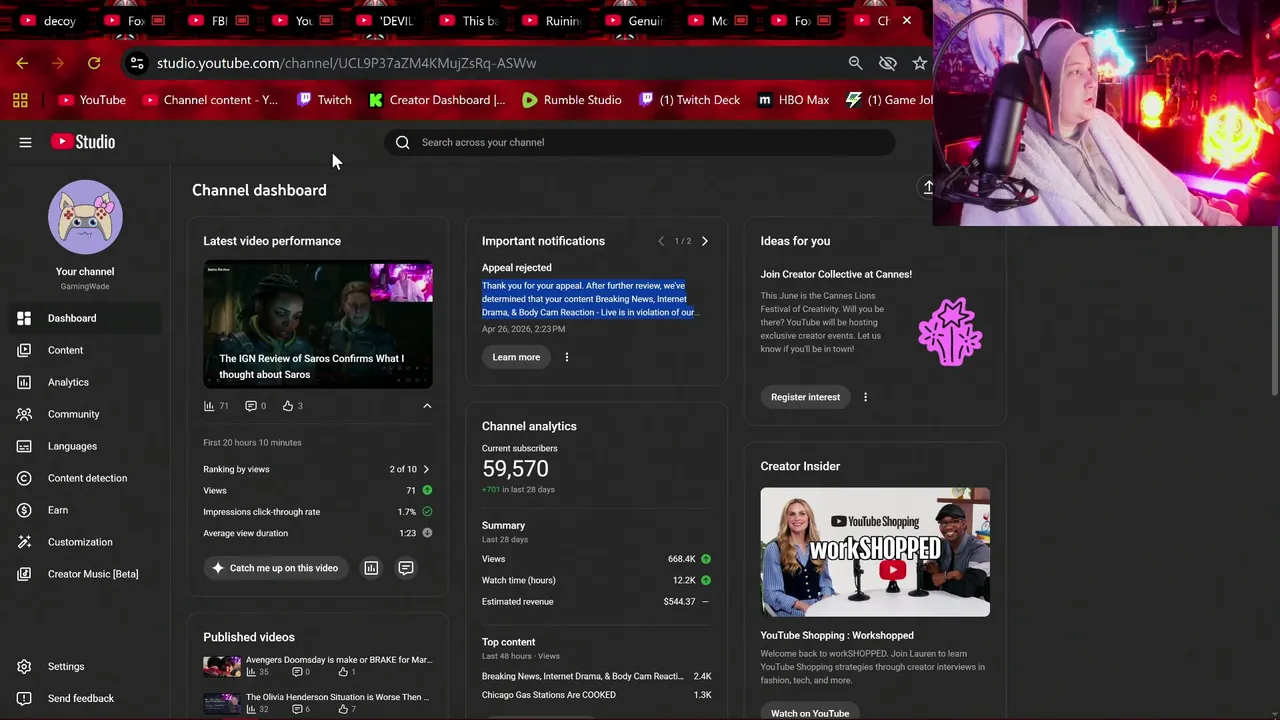The image size is (1280, 720).
Task: Open site information icon in address bar
Action: point(137,63)
